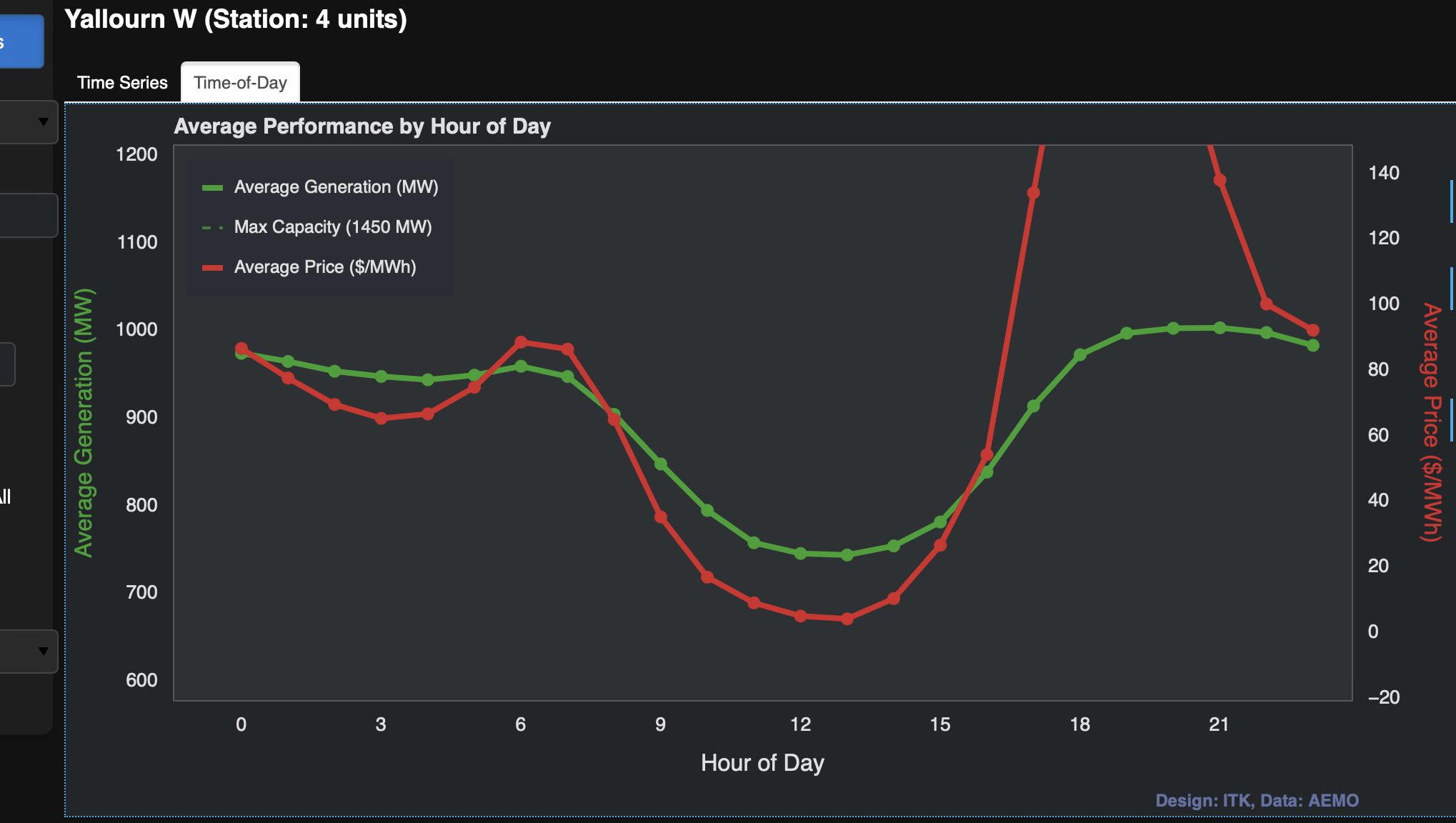Click the lowest red price marker at hour 13
This screenshot has height=823, width=1456.
point(847,619)
